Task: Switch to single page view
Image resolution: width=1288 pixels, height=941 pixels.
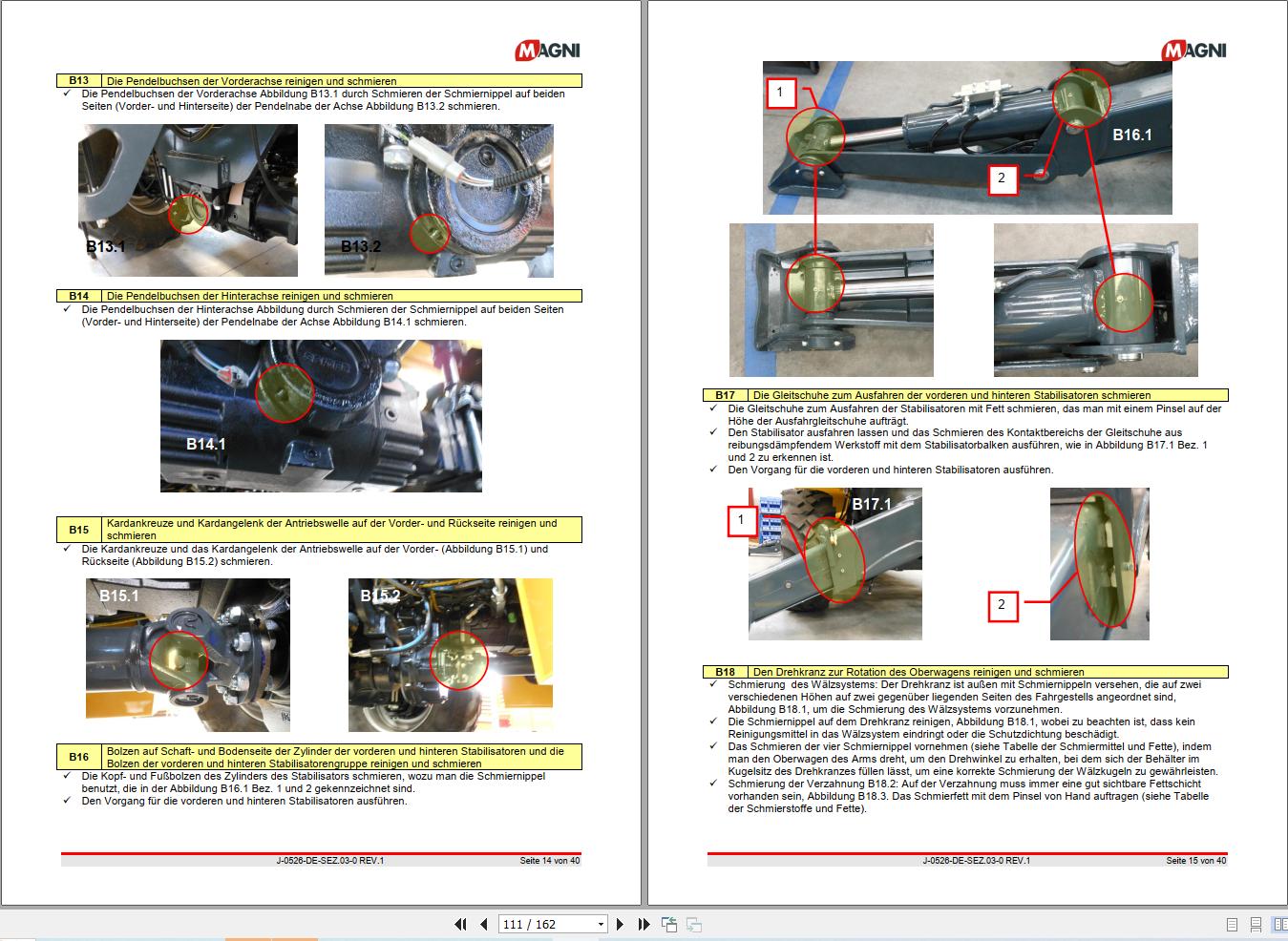Action: pyautogui.click(x=1232, y=924)
